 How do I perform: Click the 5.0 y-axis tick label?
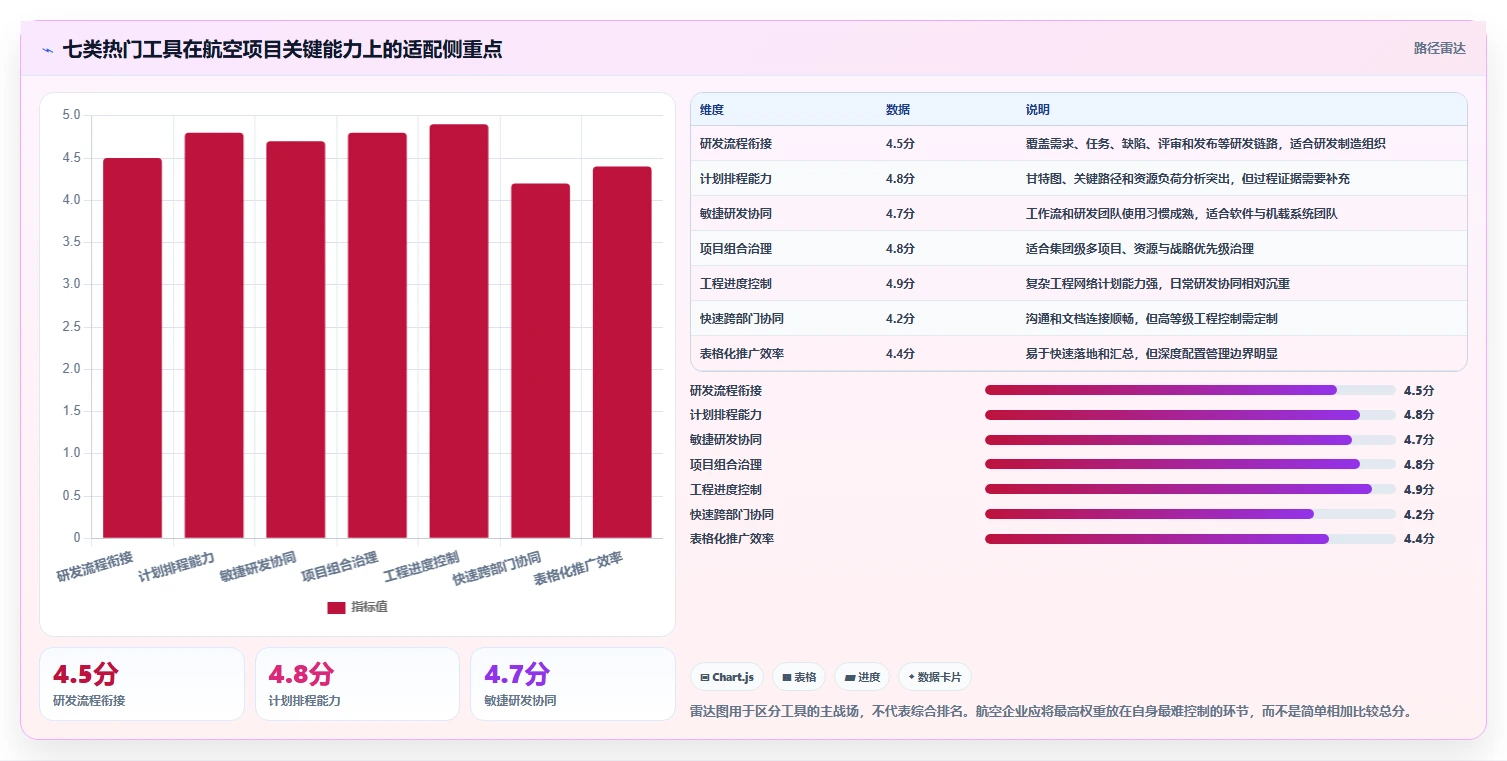tap(71, 115)
